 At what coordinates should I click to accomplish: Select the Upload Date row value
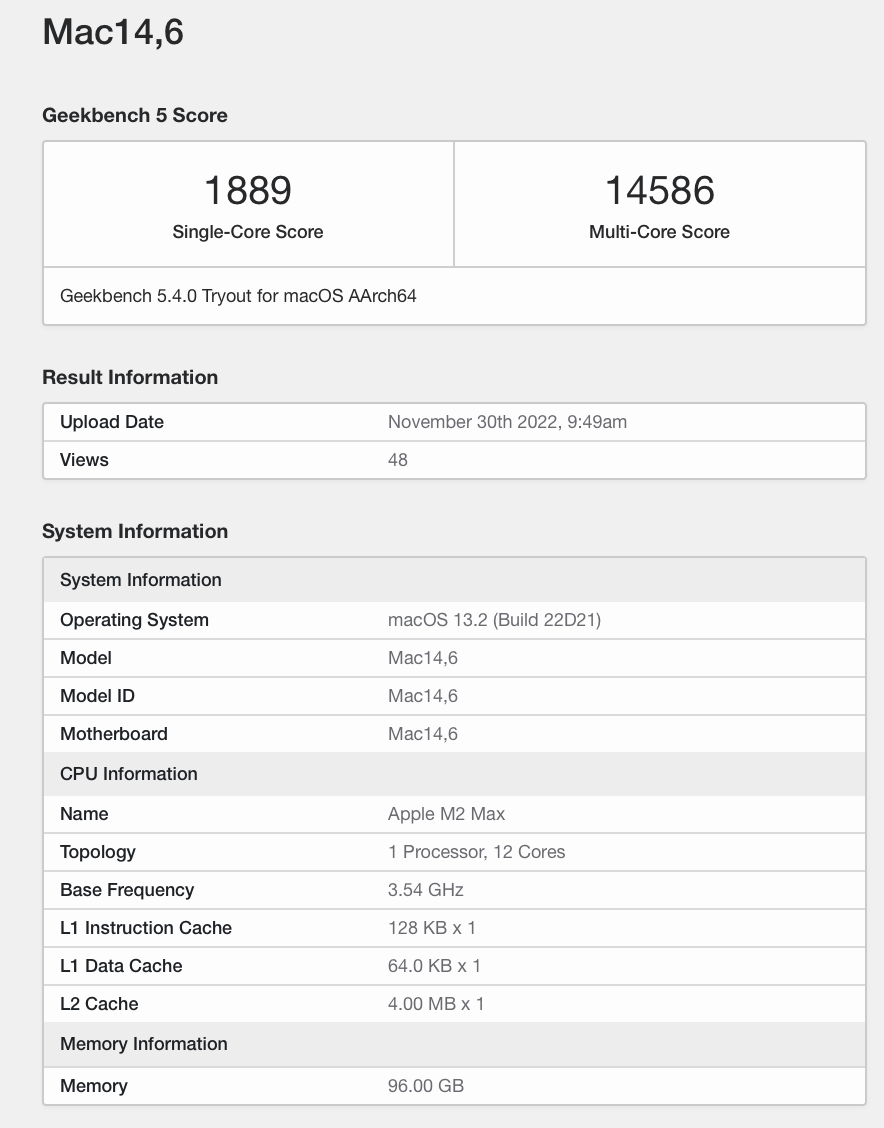click(507, 422)
